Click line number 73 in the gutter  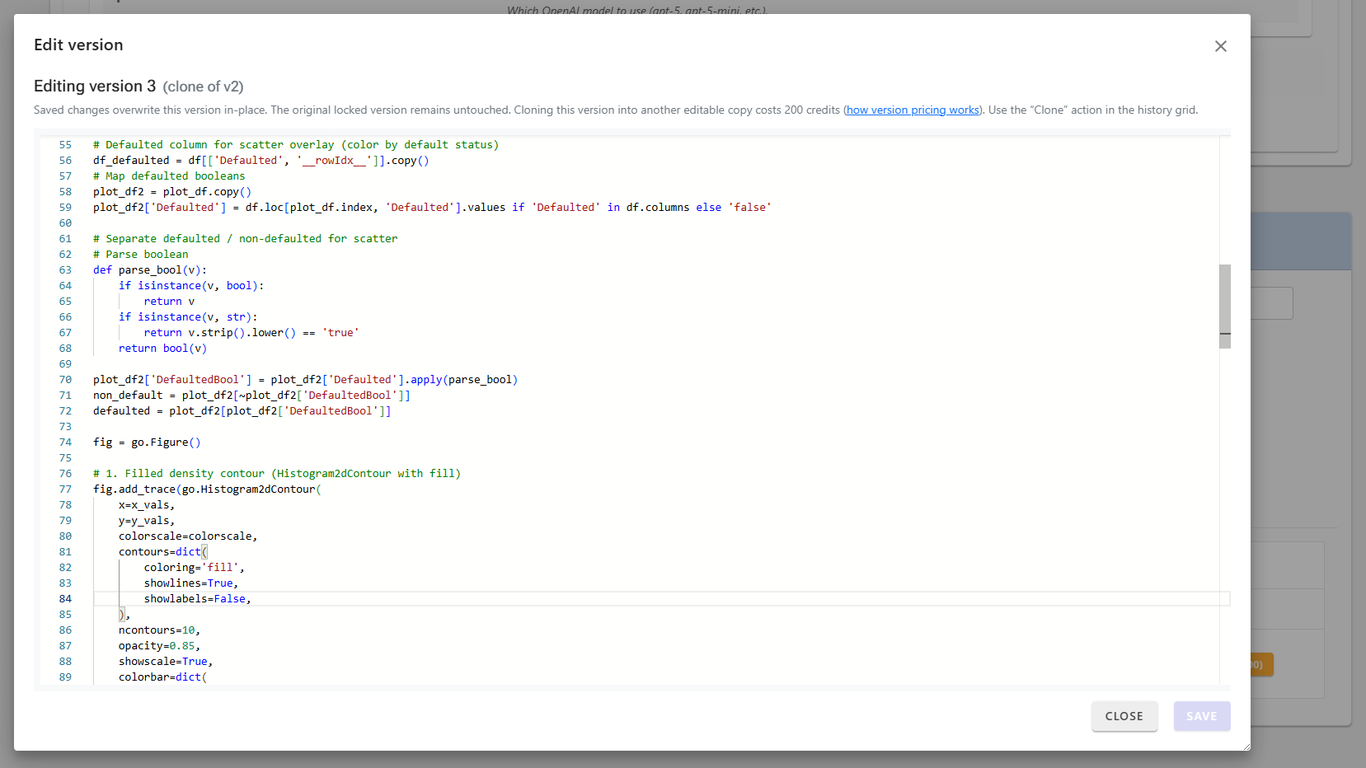coord(65,427)
